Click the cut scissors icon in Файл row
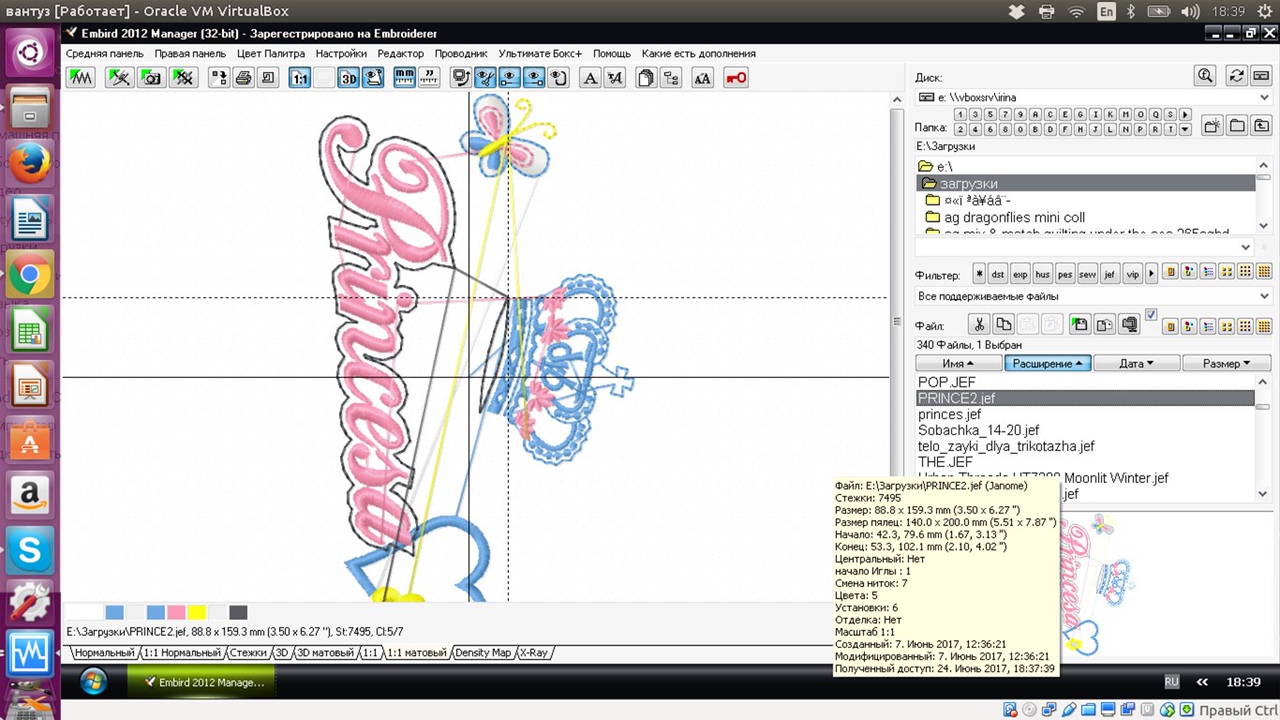 979,325
